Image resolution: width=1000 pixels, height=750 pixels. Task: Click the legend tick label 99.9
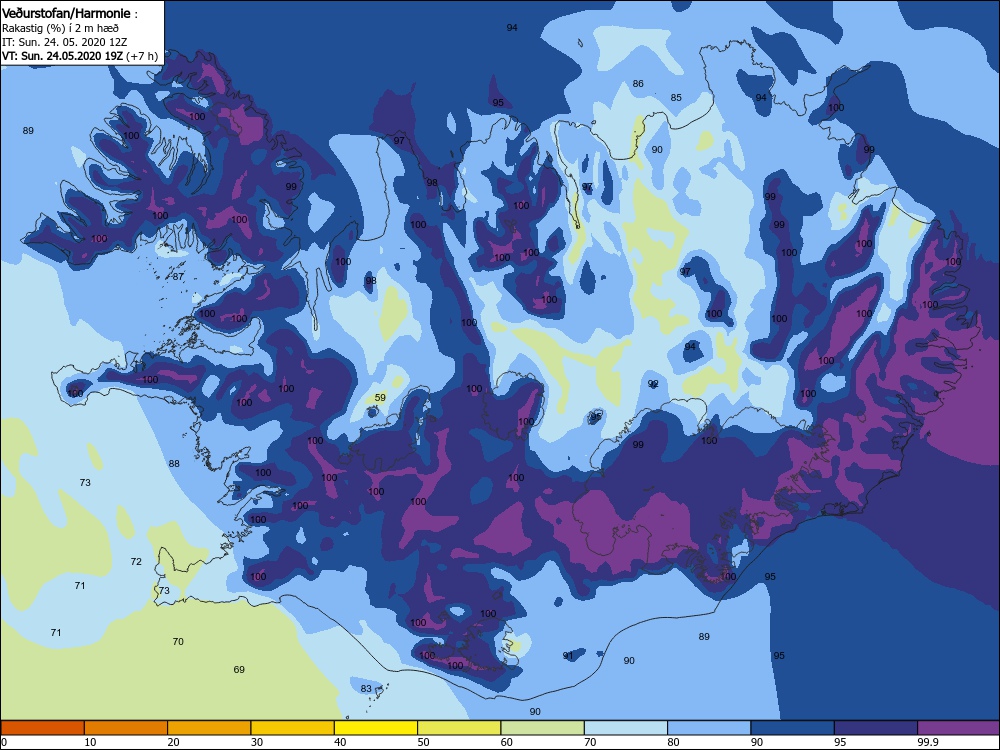pos(926,742)
